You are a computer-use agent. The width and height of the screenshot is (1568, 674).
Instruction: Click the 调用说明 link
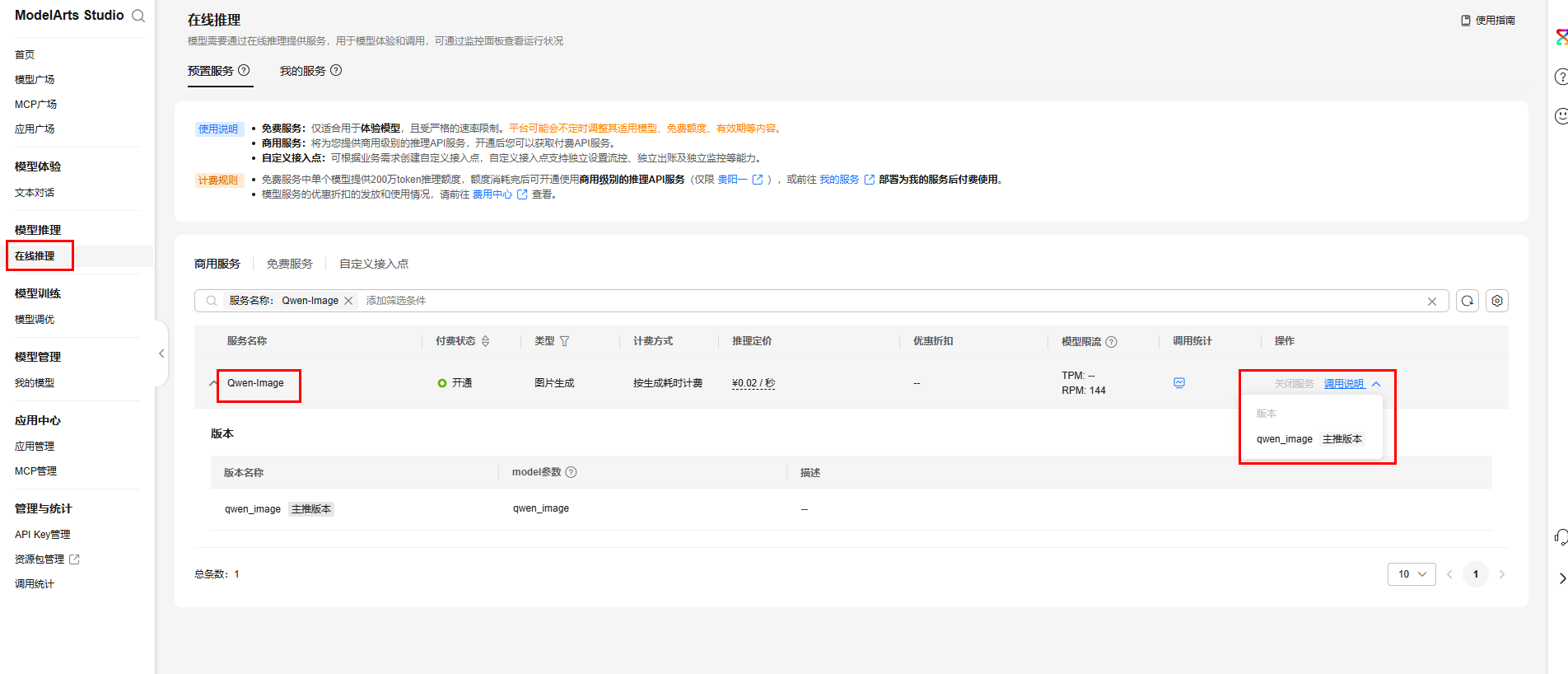pyautogui.click(x=1344, y=384)
